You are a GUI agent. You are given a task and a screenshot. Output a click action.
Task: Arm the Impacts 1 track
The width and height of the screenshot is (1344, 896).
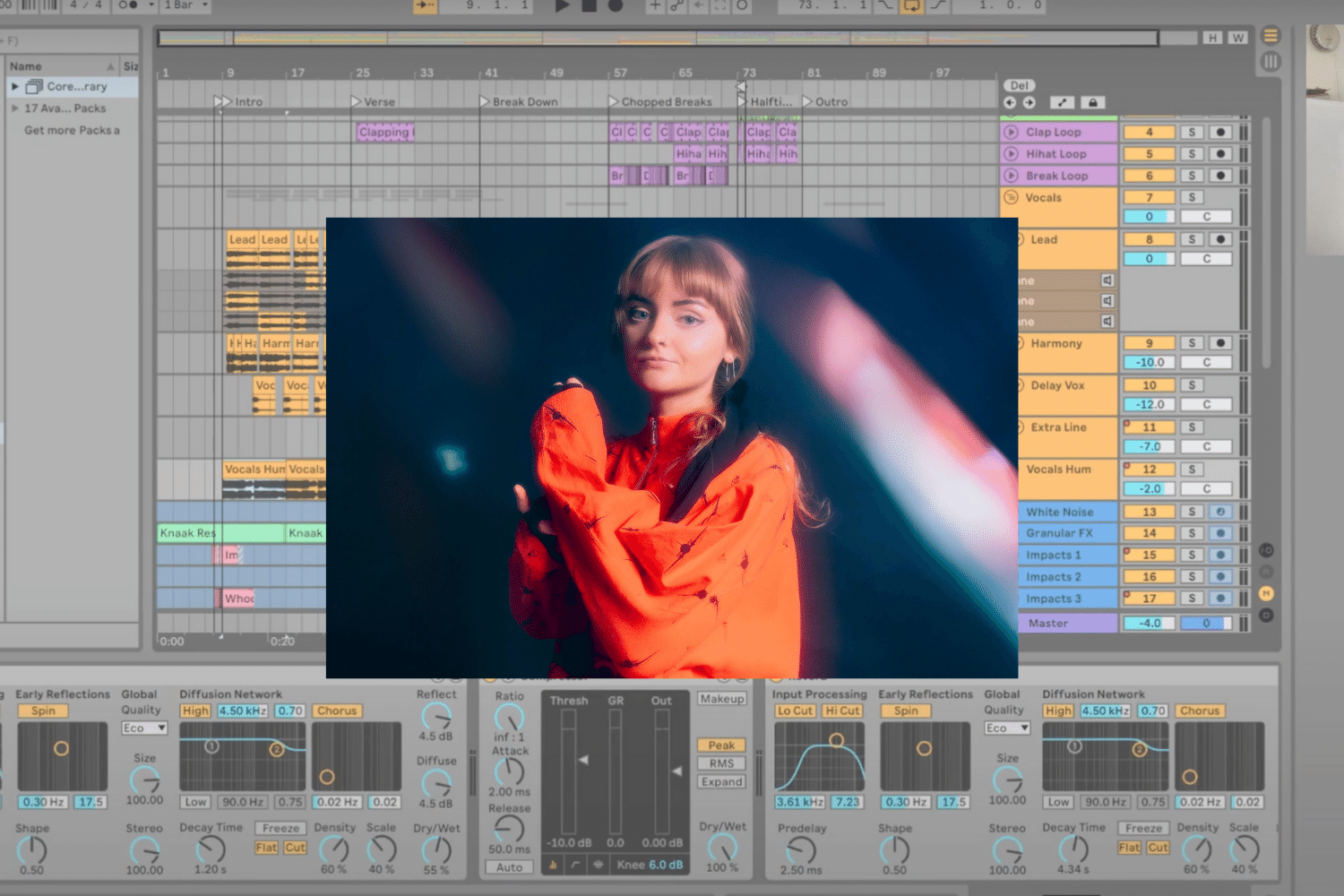(x=1220, y=556)
